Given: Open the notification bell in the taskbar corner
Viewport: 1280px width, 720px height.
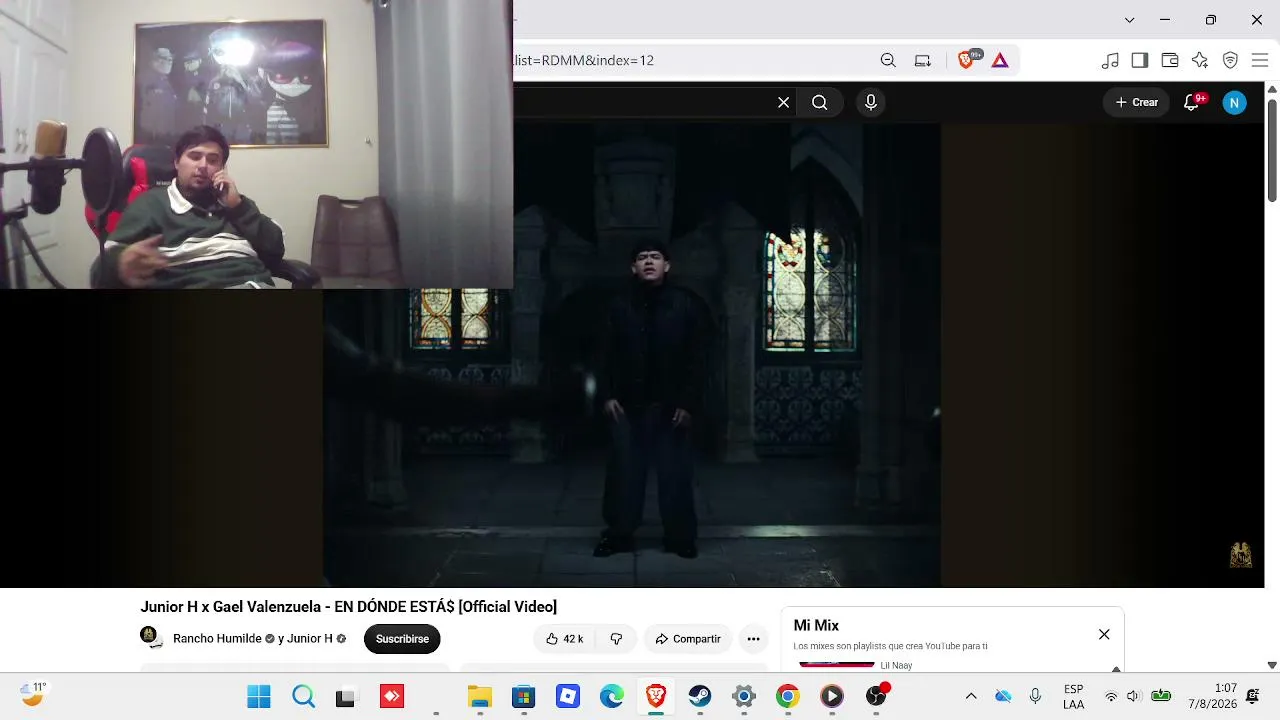Looking at the screenshot, I should click(x=1253, y=696).
